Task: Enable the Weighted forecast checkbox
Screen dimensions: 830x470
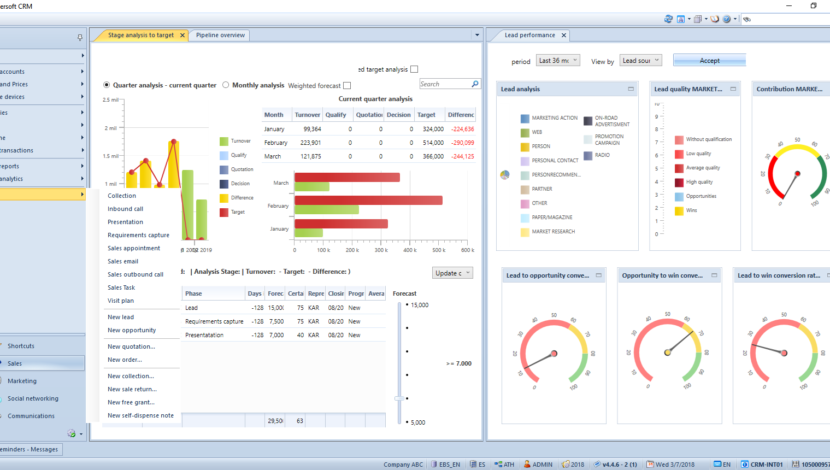Action: [x=347, y=86]
